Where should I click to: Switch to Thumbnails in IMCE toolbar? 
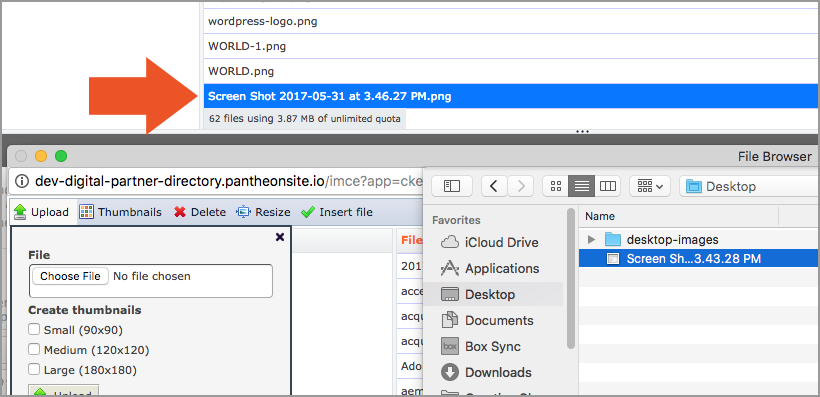click(121, 212)
